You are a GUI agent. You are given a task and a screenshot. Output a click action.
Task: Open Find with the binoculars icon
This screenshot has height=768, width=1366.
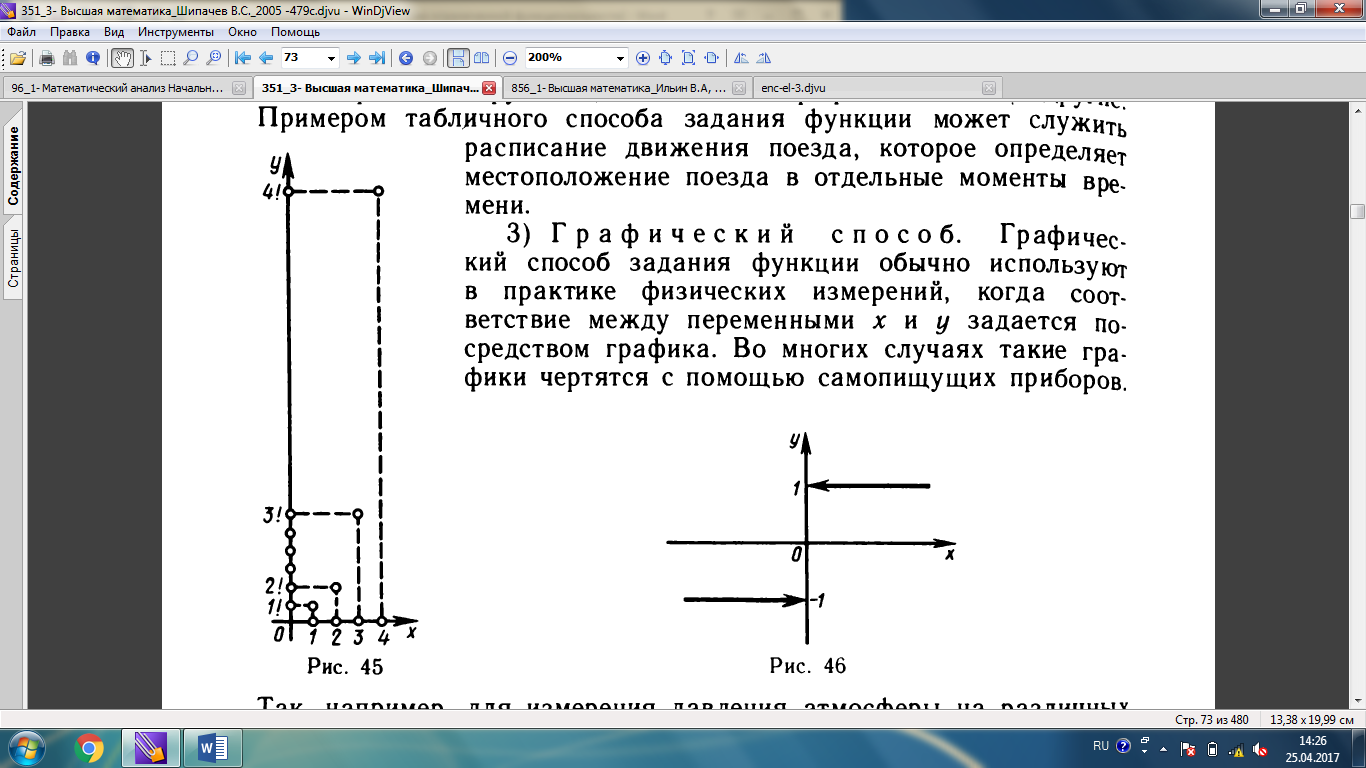(70, 58)
